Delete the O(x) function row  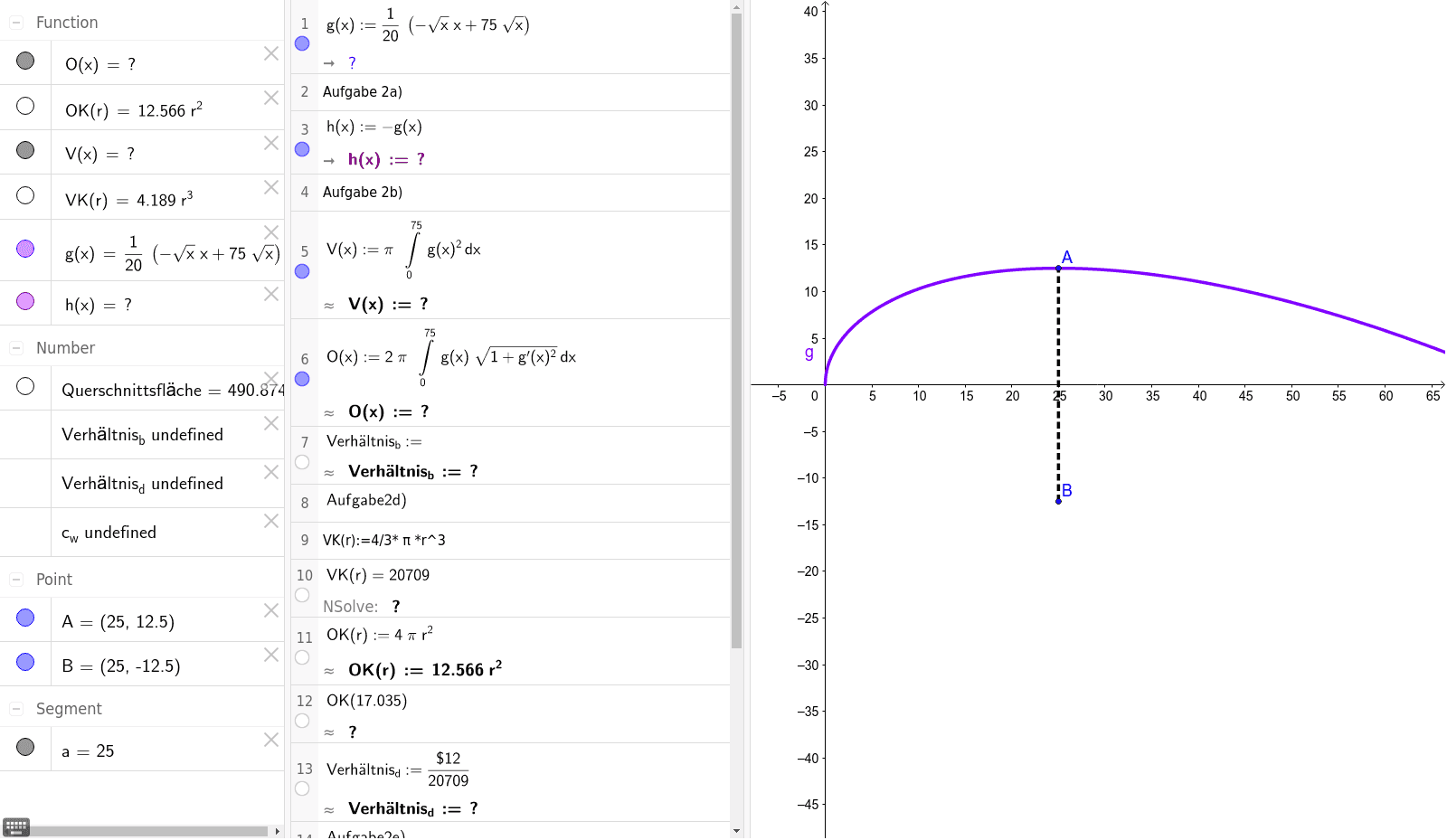pos(270,53)
